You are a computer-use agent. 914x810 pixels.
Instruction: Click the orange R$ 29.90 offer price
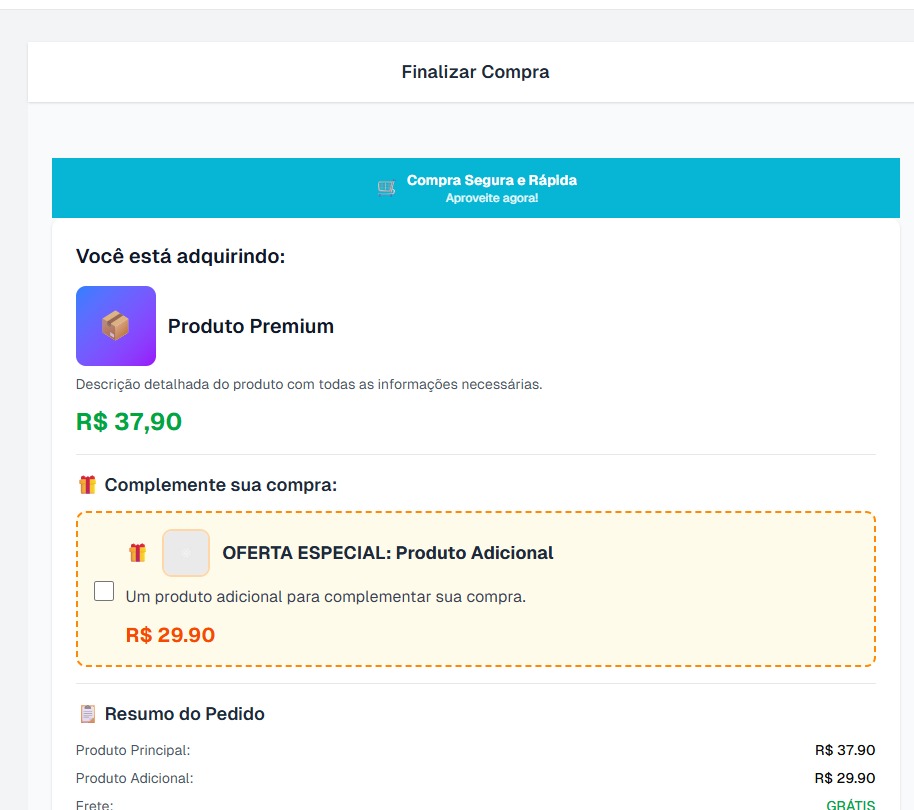click(x=169, y=635)
